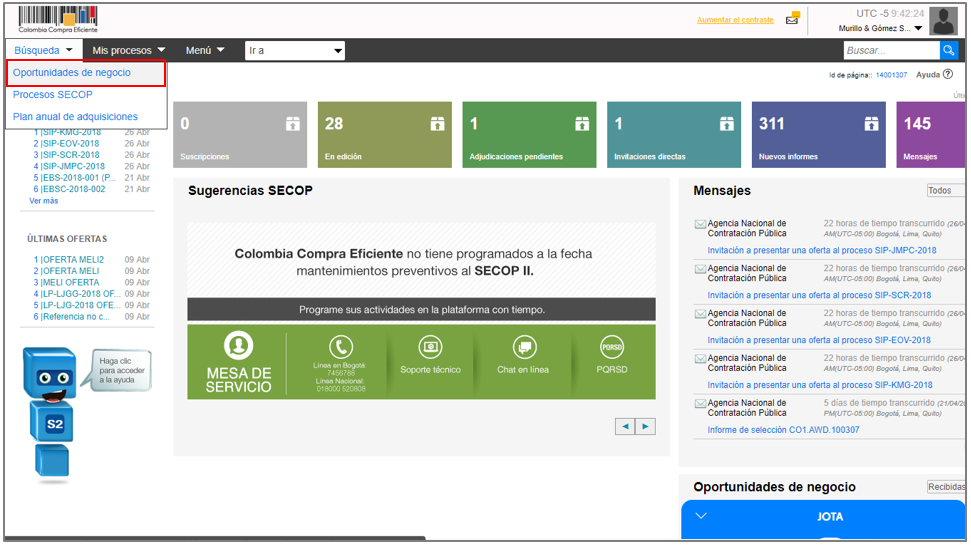Click envelope icon beside SIP-EOV-2018 message
The height and width of the screenshot is (547, 971).
coord(700,314)
